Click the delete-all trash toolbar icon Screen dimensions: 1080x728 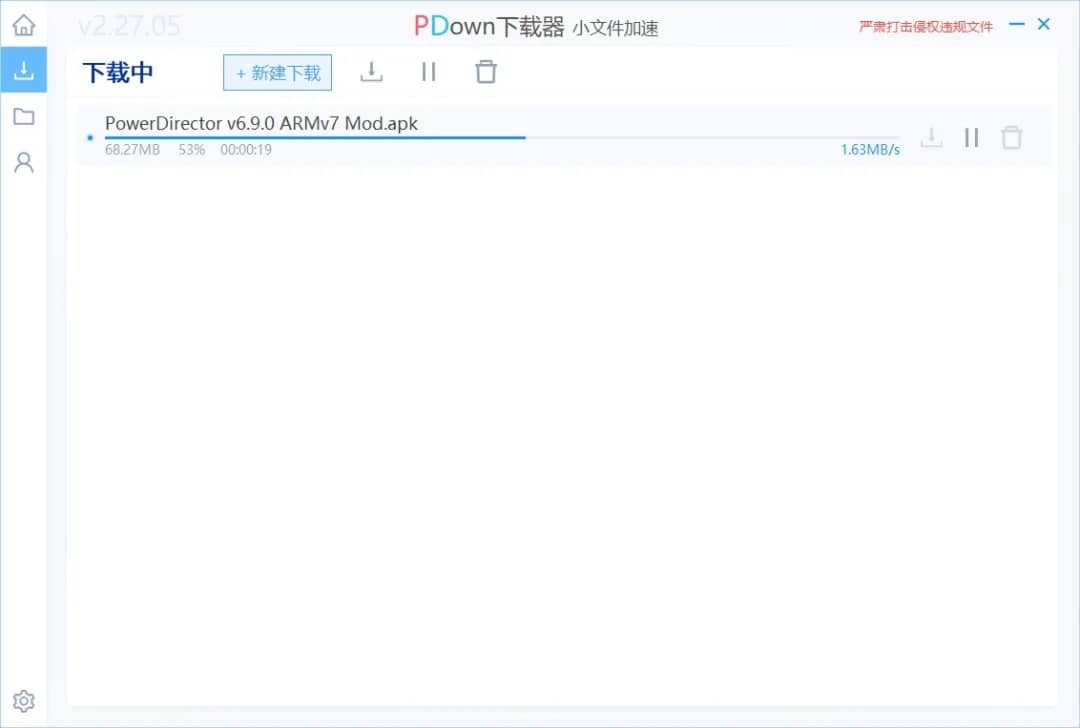pyautogui.click(x=485, y=71)
